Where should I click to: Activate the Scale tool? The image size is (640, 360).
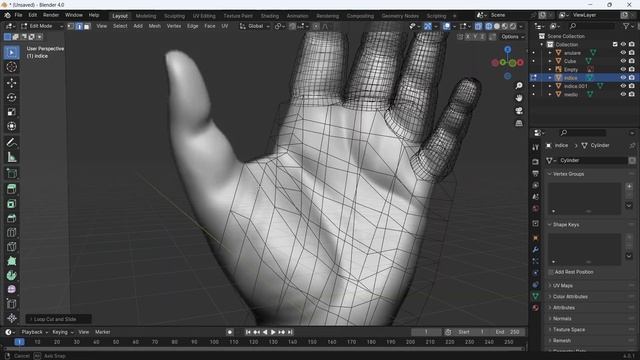tap(11, 112)
